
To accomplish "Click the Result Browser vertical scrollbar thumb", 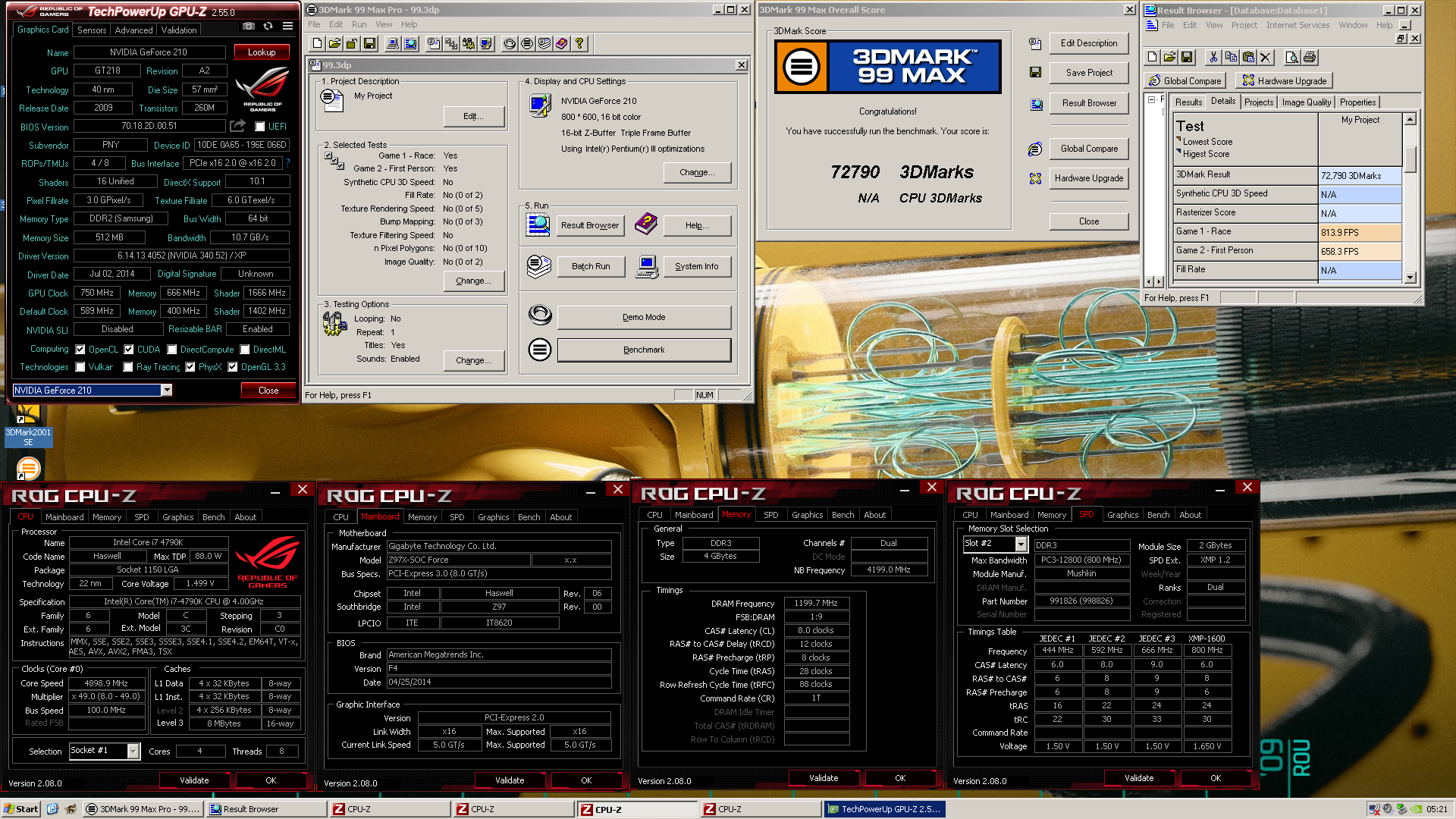I will tap(1410, 158).
